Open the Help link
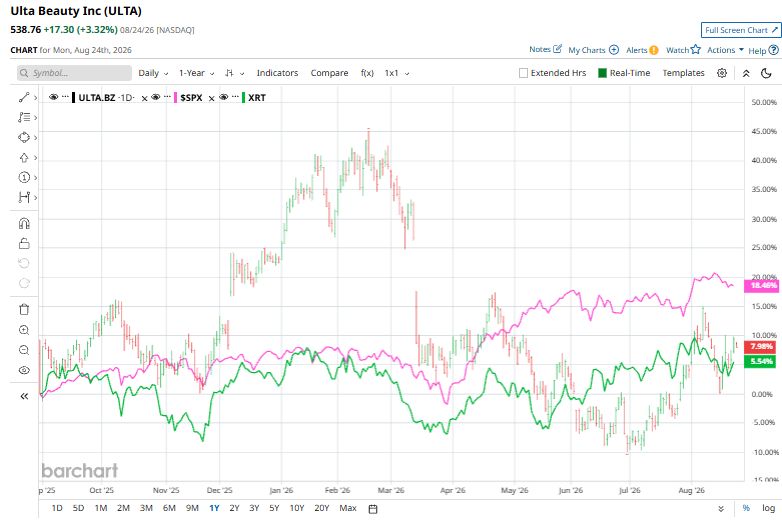This screenshot has height=522, width=782. [x=763, y=50]
